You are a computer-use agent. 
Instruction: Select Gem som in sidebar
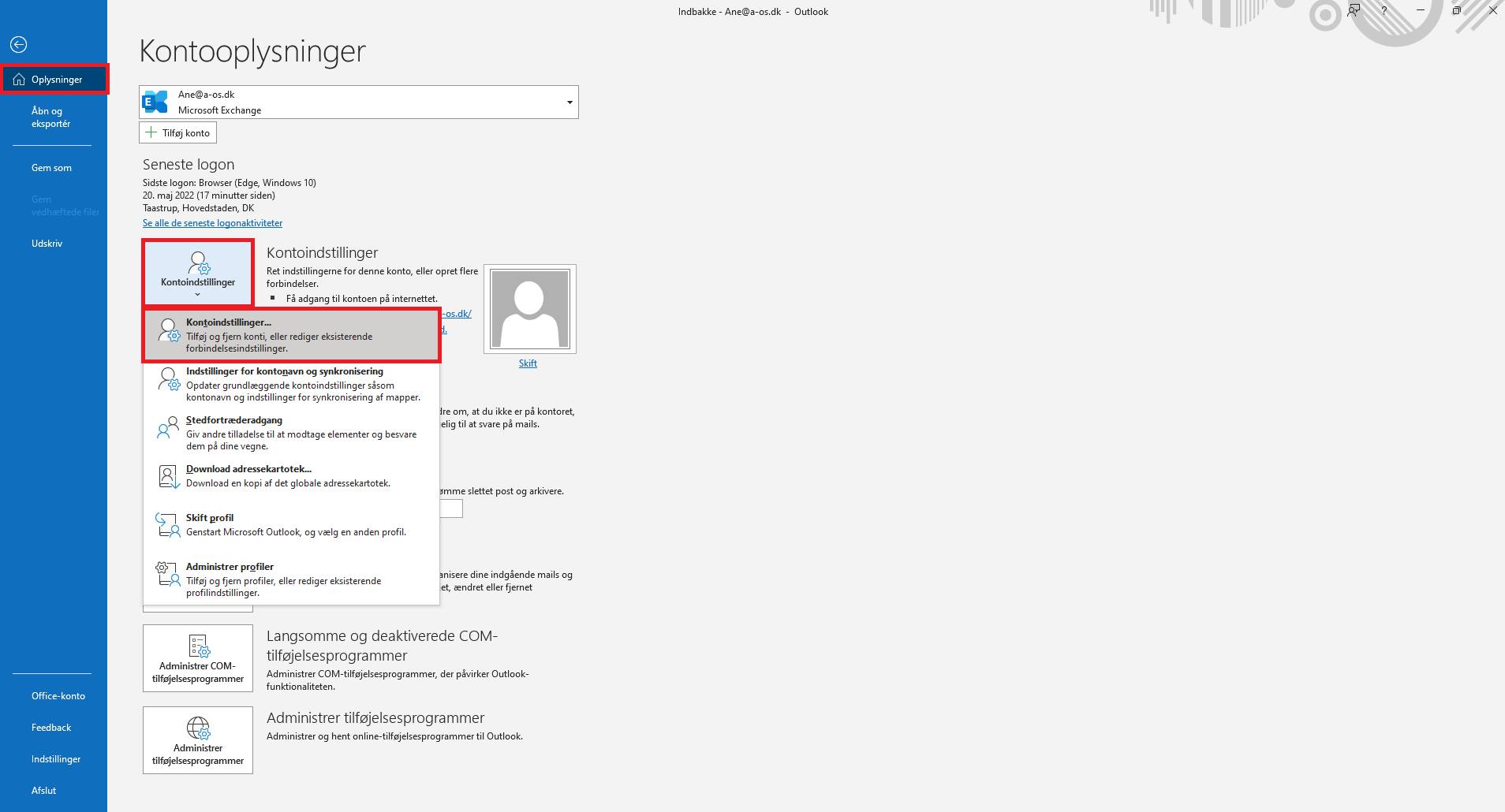tap(51, 168)
